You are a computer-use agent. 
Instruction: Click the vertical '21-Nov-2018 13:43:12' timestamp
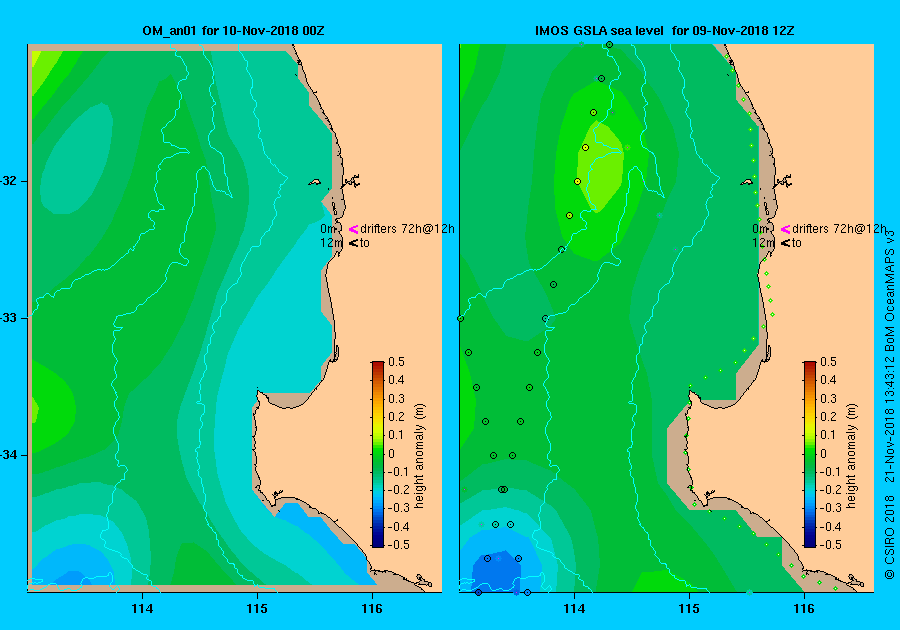[x=890, y=419]
